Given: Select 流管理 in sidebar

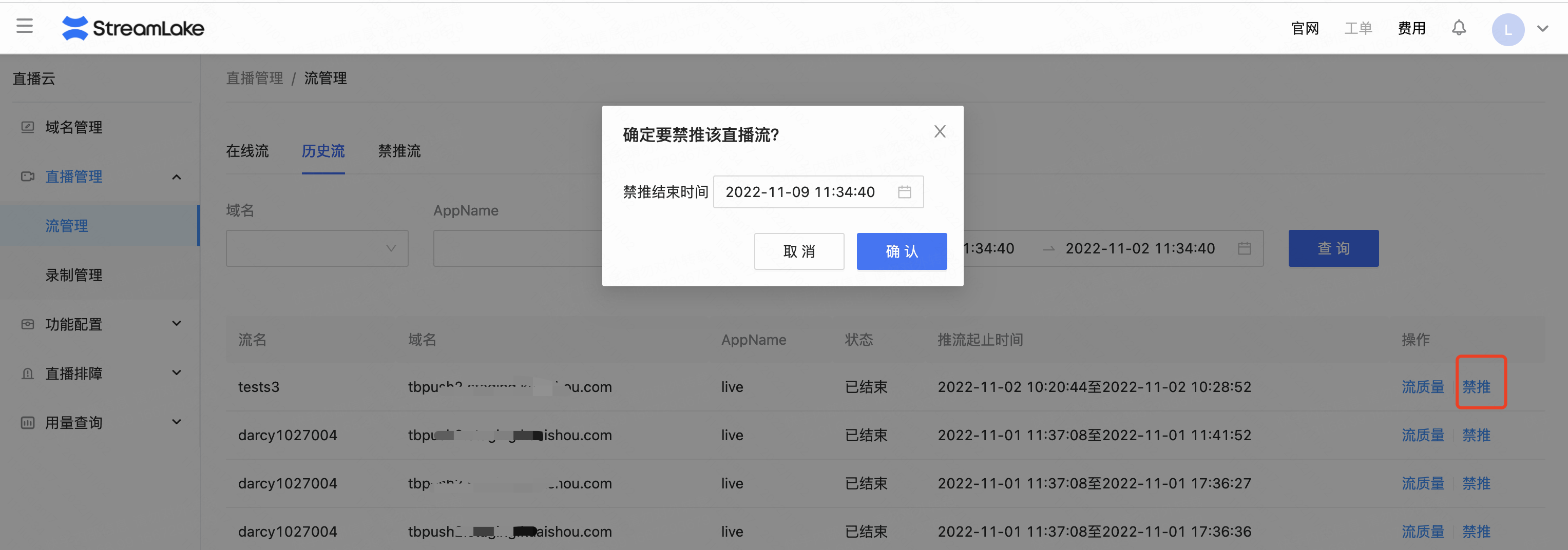Looking at the screenshot, I should pos(66,226).
